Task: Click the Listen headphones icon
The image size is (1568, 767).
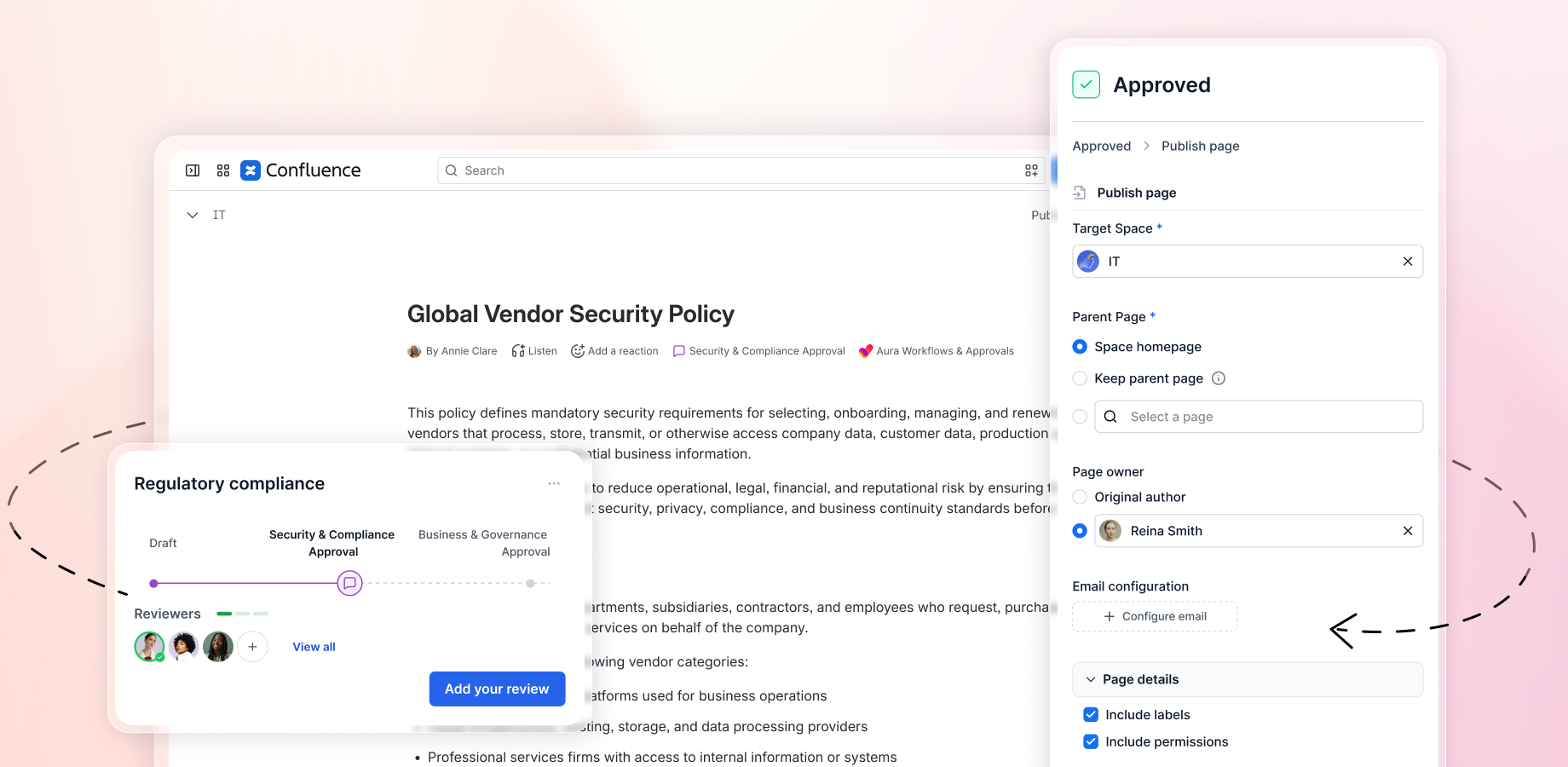Action: [x=518, y=351]
